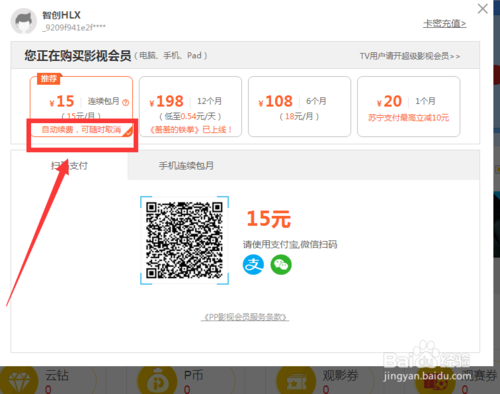Click the Alipay payment icon
The height and width of the screenshot is (394, 500).
253,265
